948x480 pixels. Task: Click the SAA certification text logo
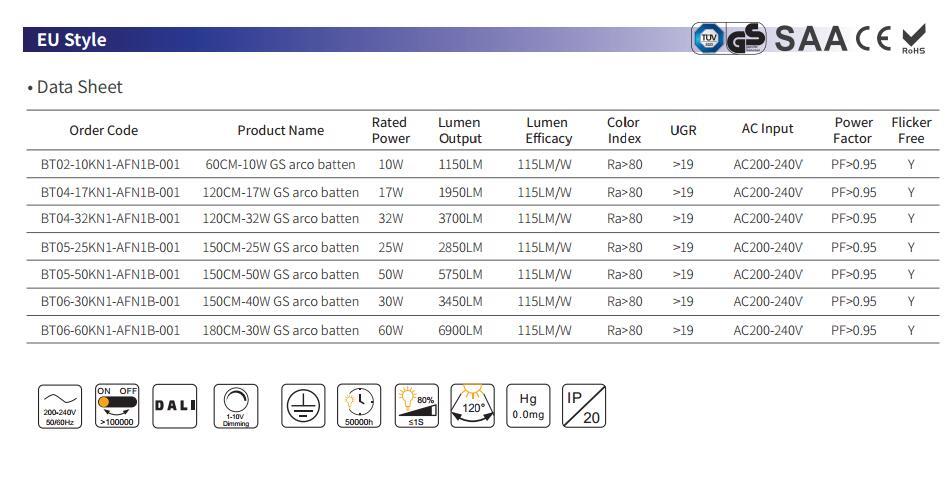click(811, 39)
